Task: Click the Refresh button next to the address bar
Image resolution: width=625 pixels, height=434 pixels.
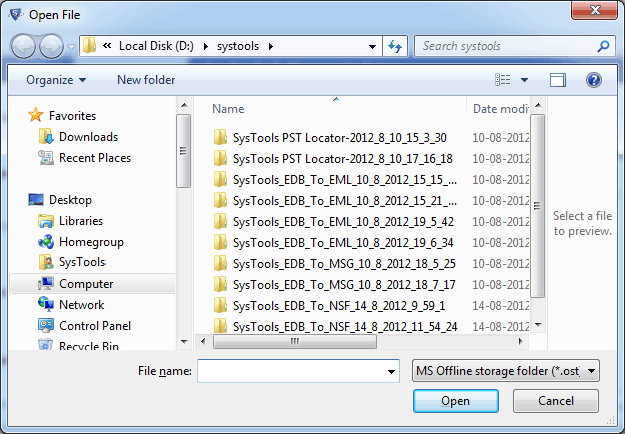Action: pos(395,46)
